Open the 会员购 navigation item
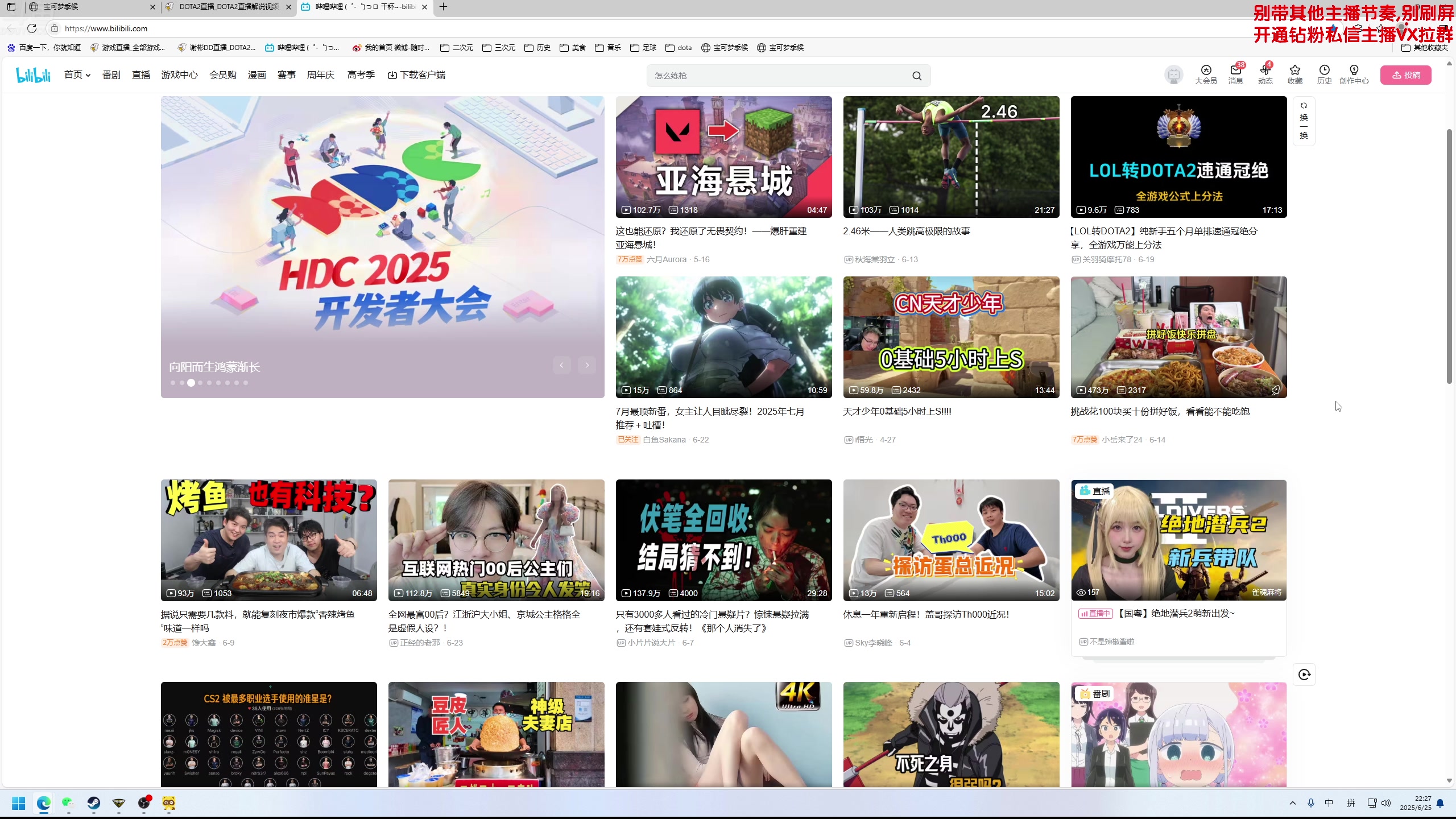1456x819 pixels. click(222, 75)
